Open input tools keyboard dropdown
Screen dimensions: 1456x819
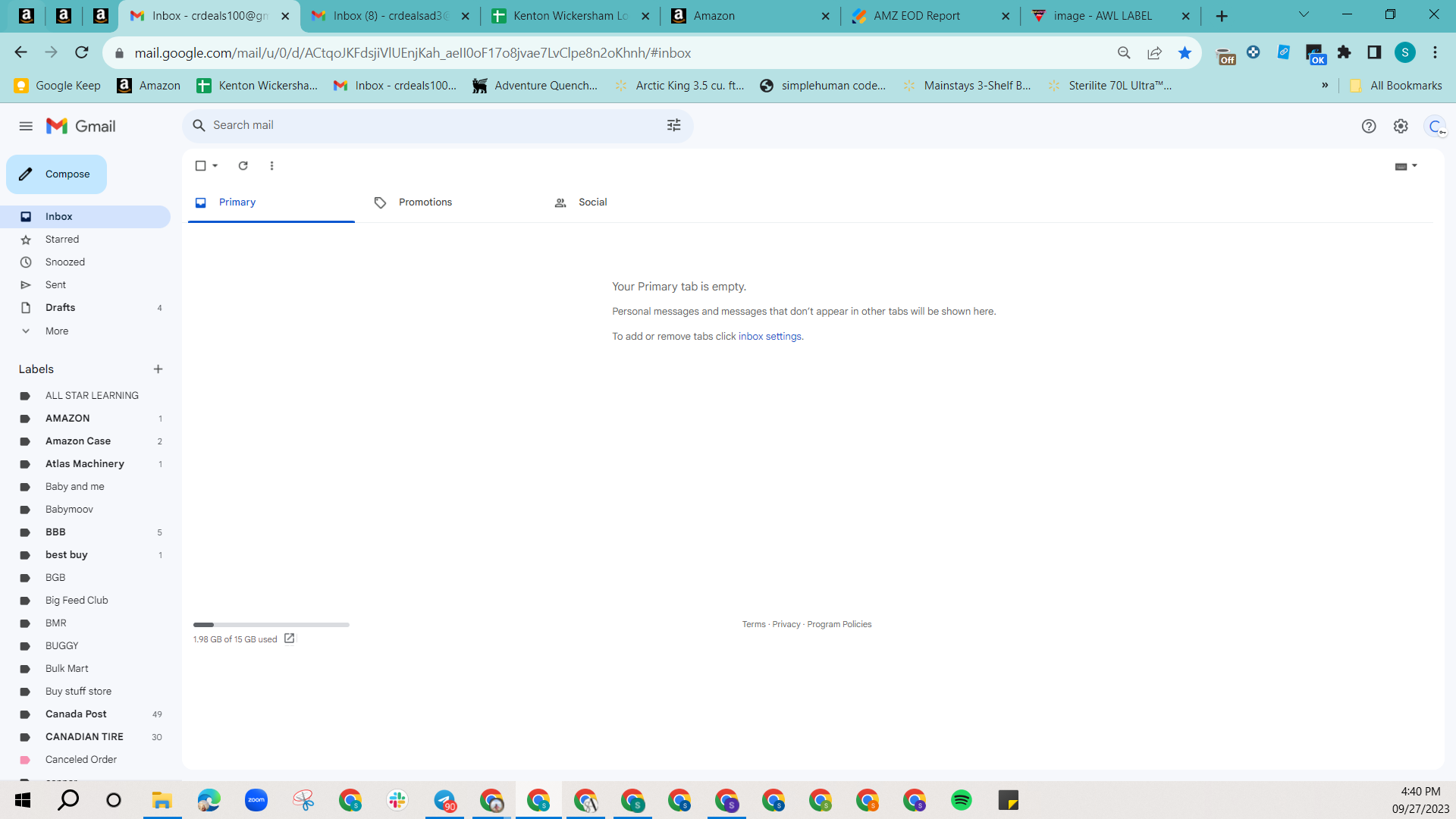(x=1406, y=166)
